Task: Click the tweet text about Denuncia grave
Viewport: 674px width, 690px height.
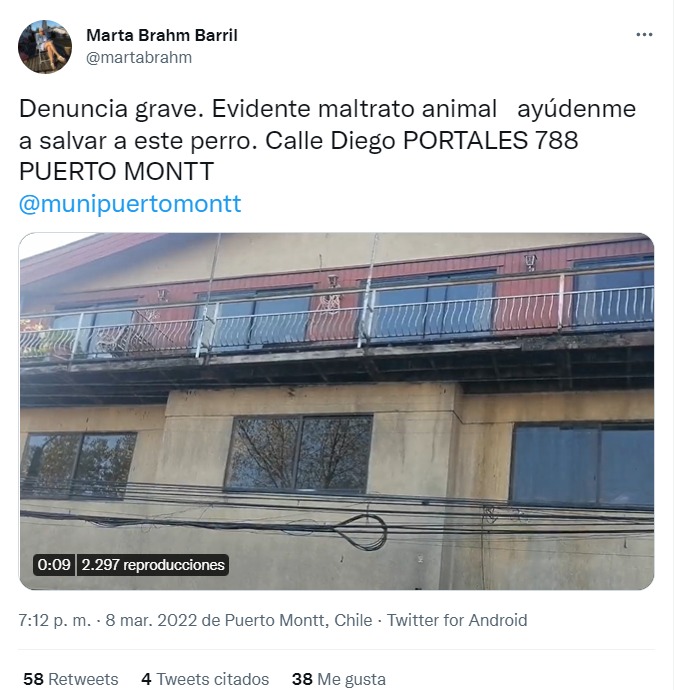Action: 327,140
